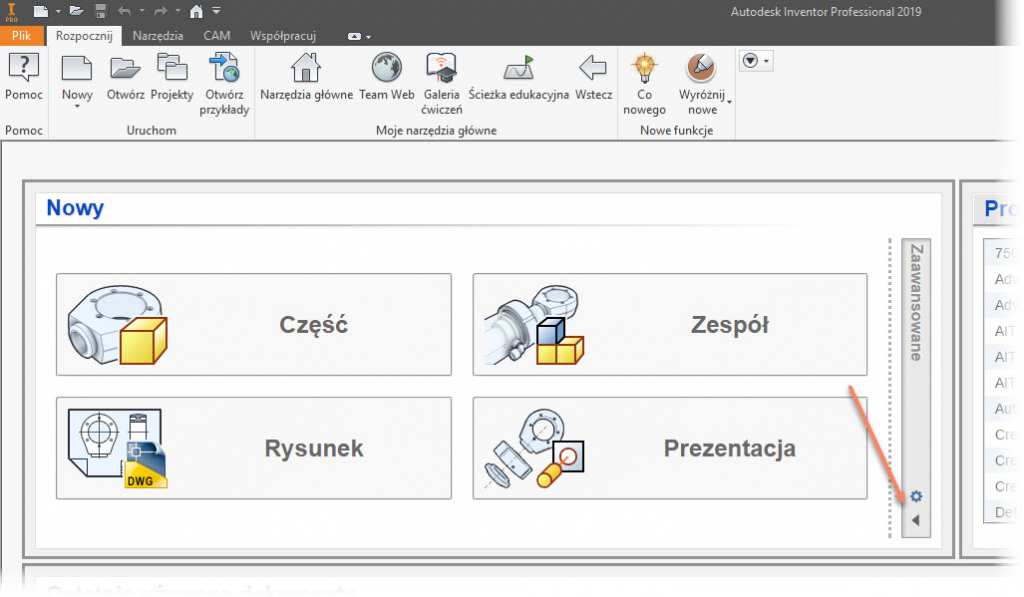Create a new Część part
The width and height of the screenshot is (1024, 597).
pyautogui.click(x=253, y=325)
